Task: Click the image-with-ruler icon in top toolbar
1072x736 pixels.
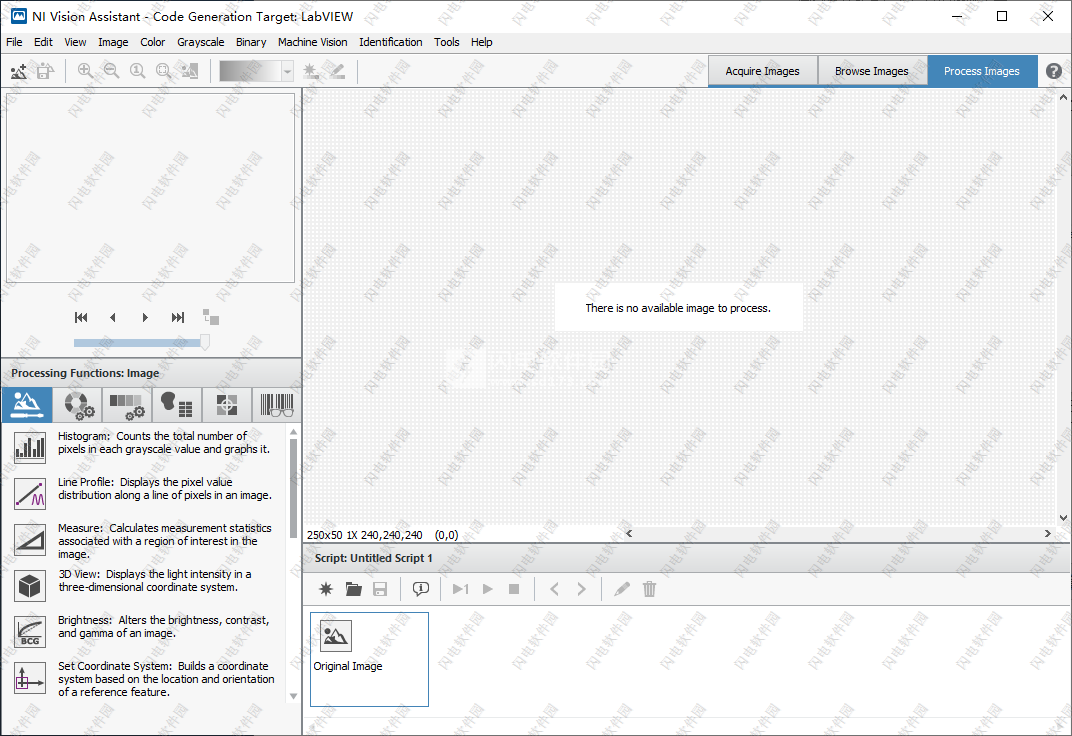Action: click(x=189, y=70)
